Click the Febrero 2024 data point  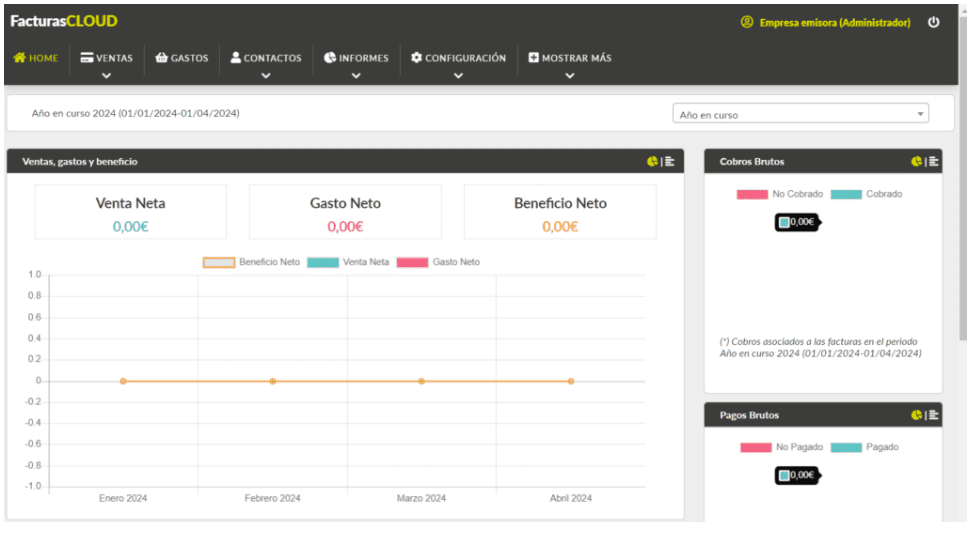[272, 382]
